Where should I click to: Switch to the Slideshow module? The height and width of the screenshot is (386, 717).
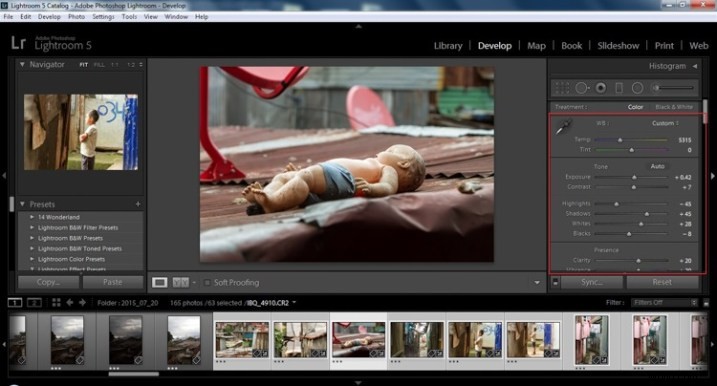(x=618, y=46)
